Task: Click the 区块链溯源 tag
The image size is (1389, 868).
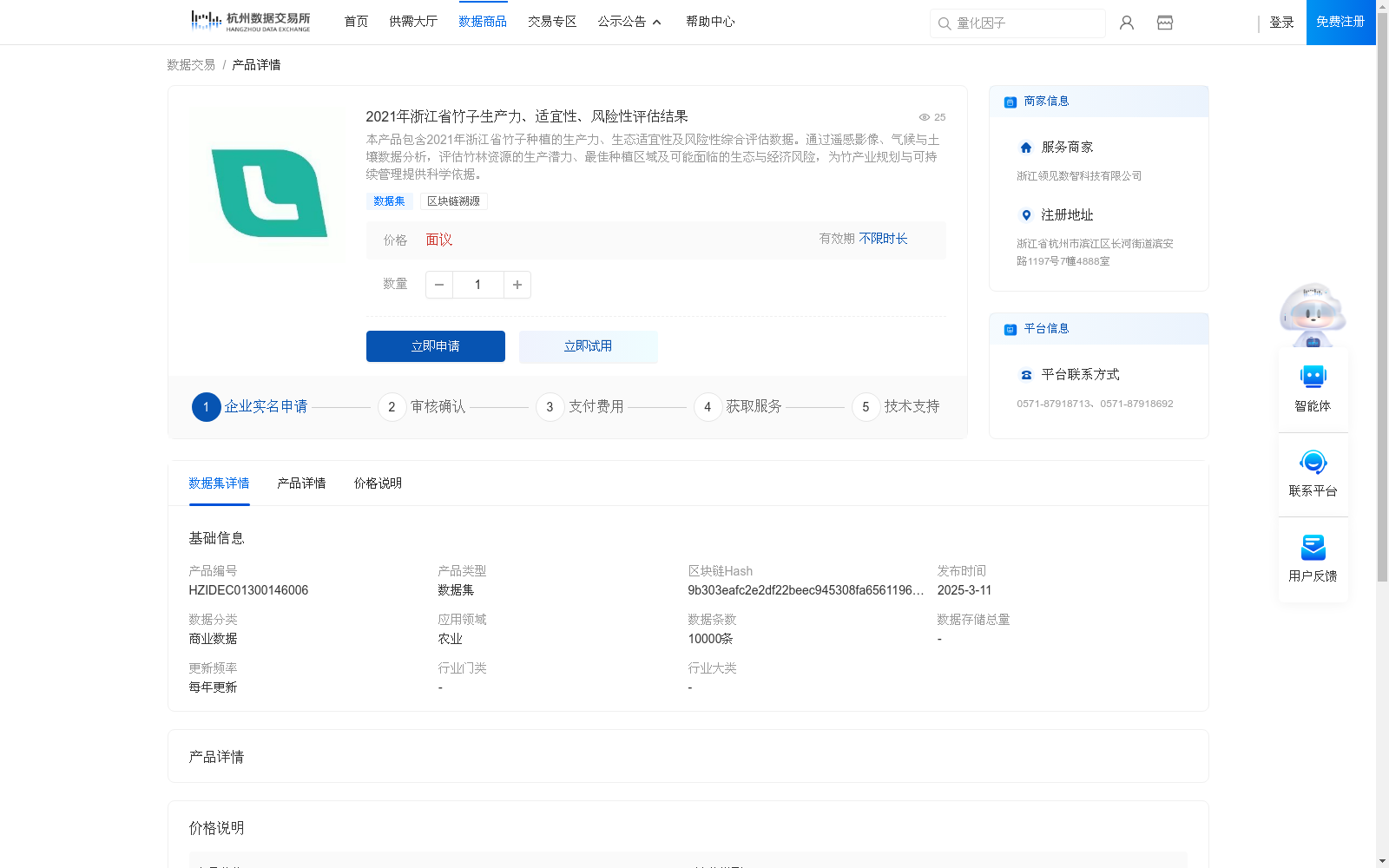Action: click(453, 201)
